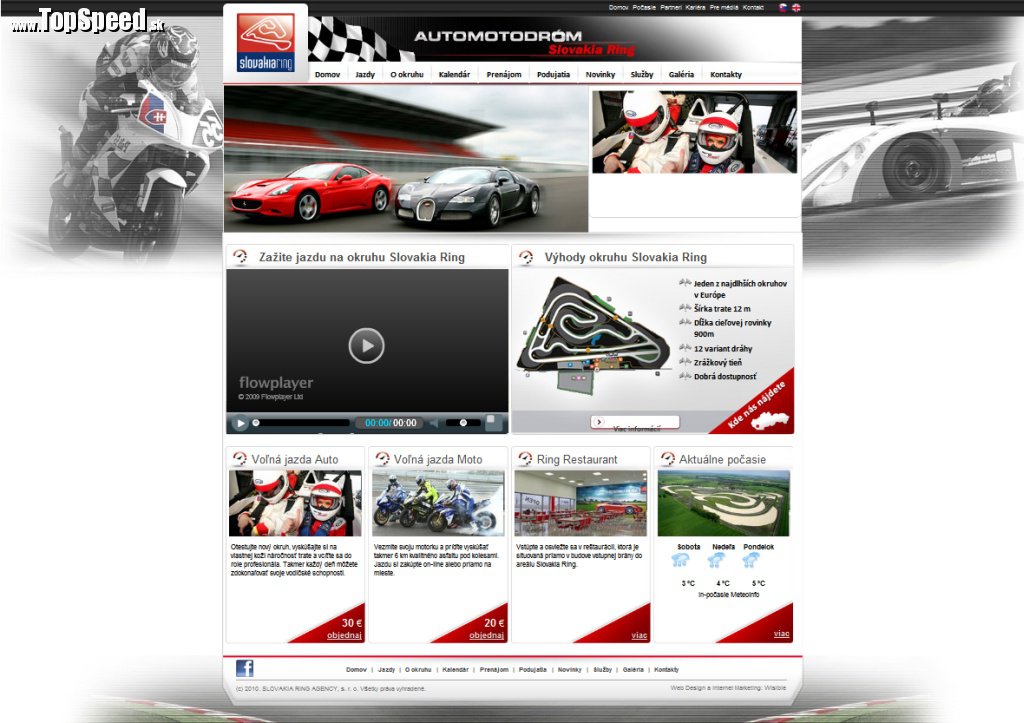
Task: Order the 30 € car ride via objednaj
Action: (x=344, y=635)
